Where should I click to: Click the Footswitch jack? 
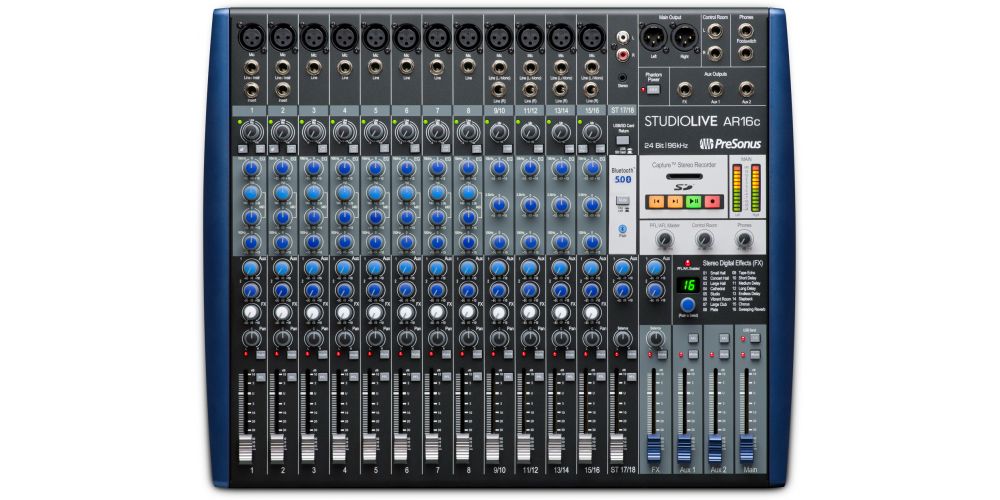pyautogui.click(x=746, y=53)
